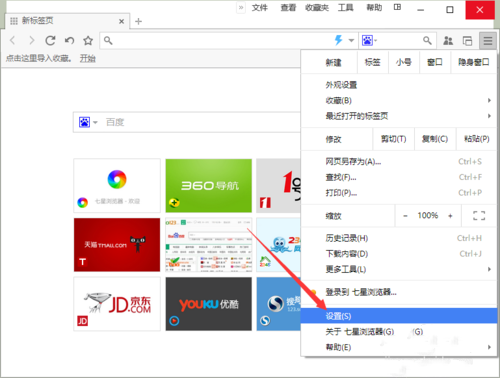
Task: Expand the 收藏(B) submenu
Action: [399, 101]
